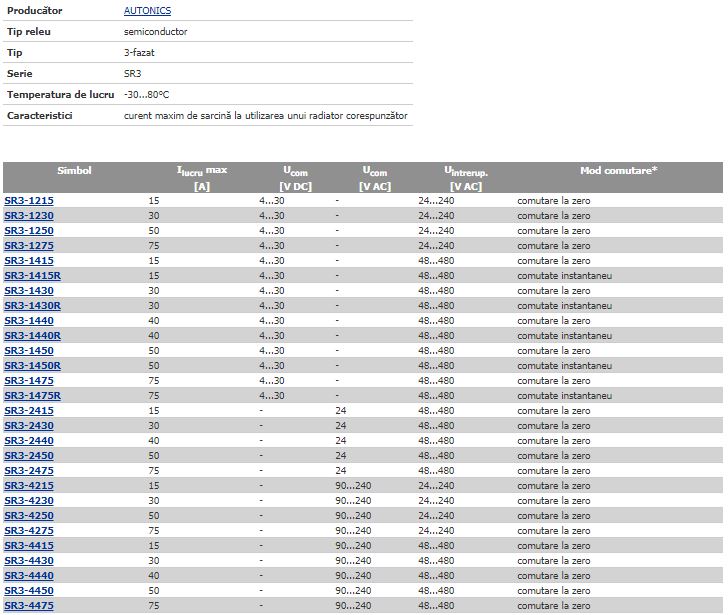Open the SR3-4440 link
This screenshot has height=615, width=728.
(x=29, y=576)
